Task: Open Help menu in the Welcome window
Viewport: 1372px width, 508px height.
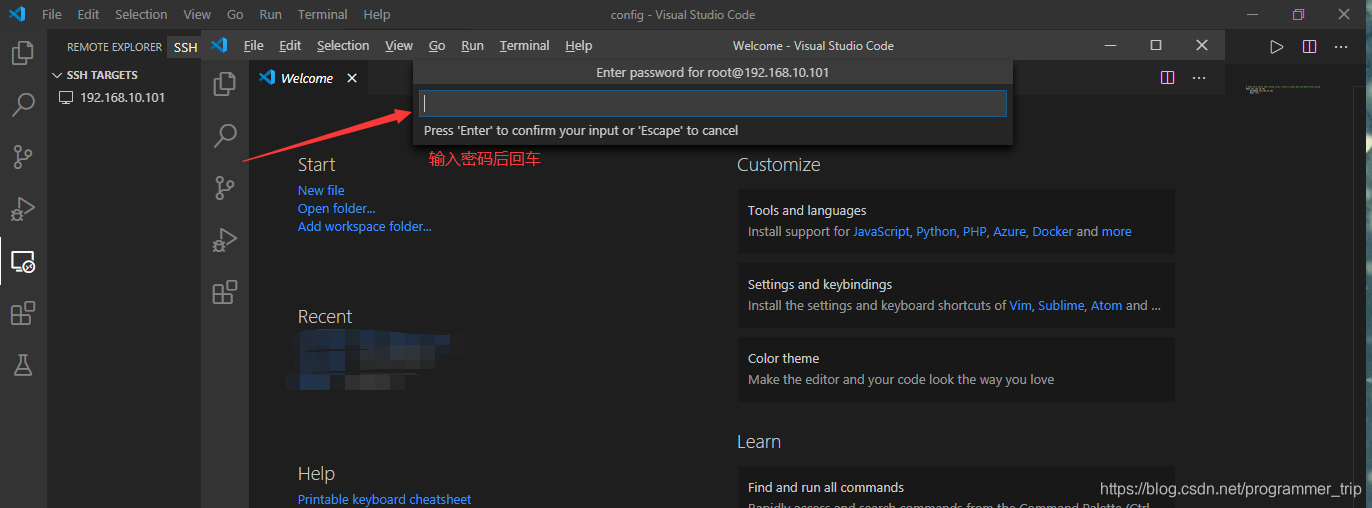Action: 578,46
